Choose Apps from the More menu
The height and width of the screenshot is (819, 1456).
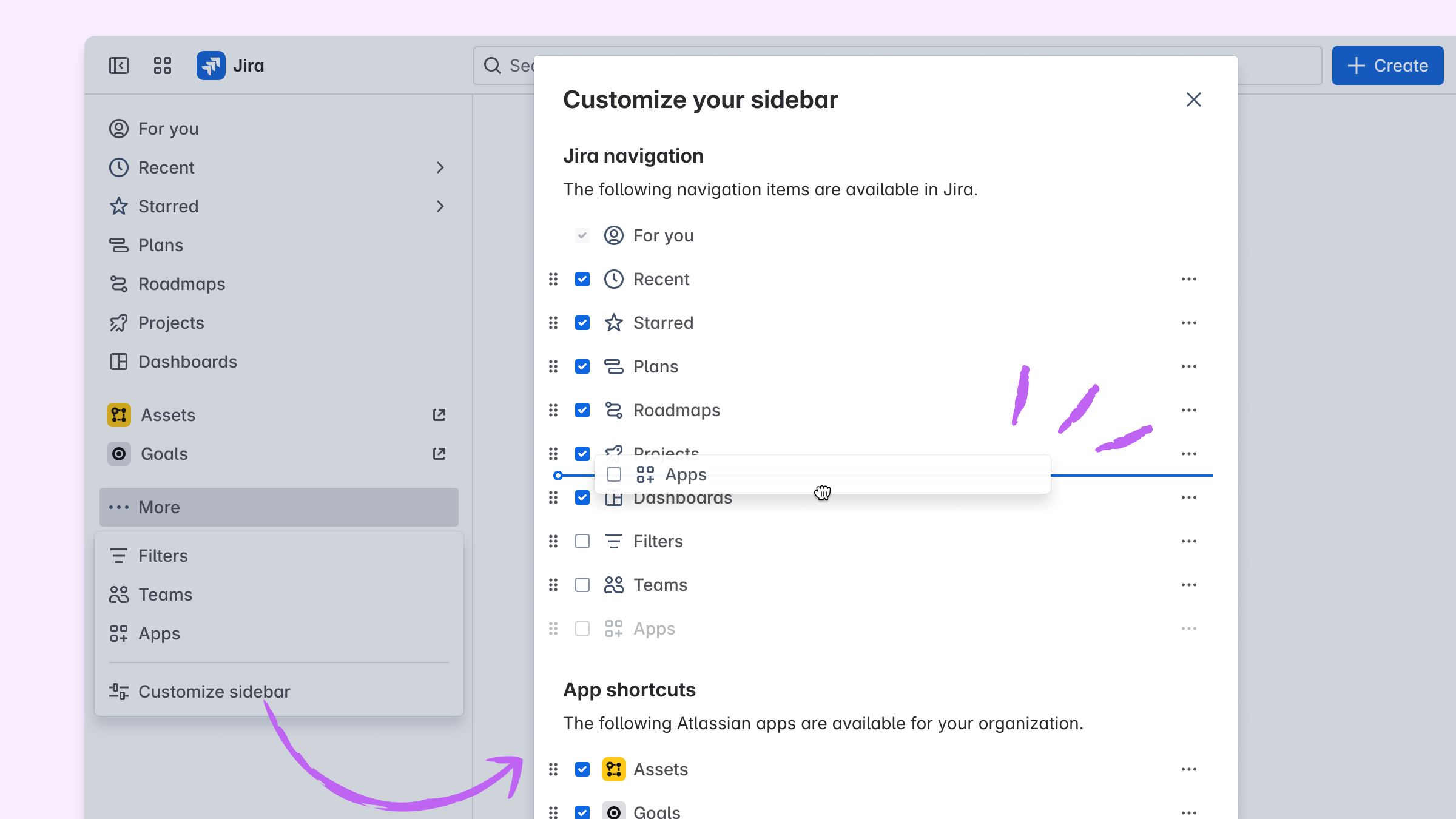[x=159, y=633]
